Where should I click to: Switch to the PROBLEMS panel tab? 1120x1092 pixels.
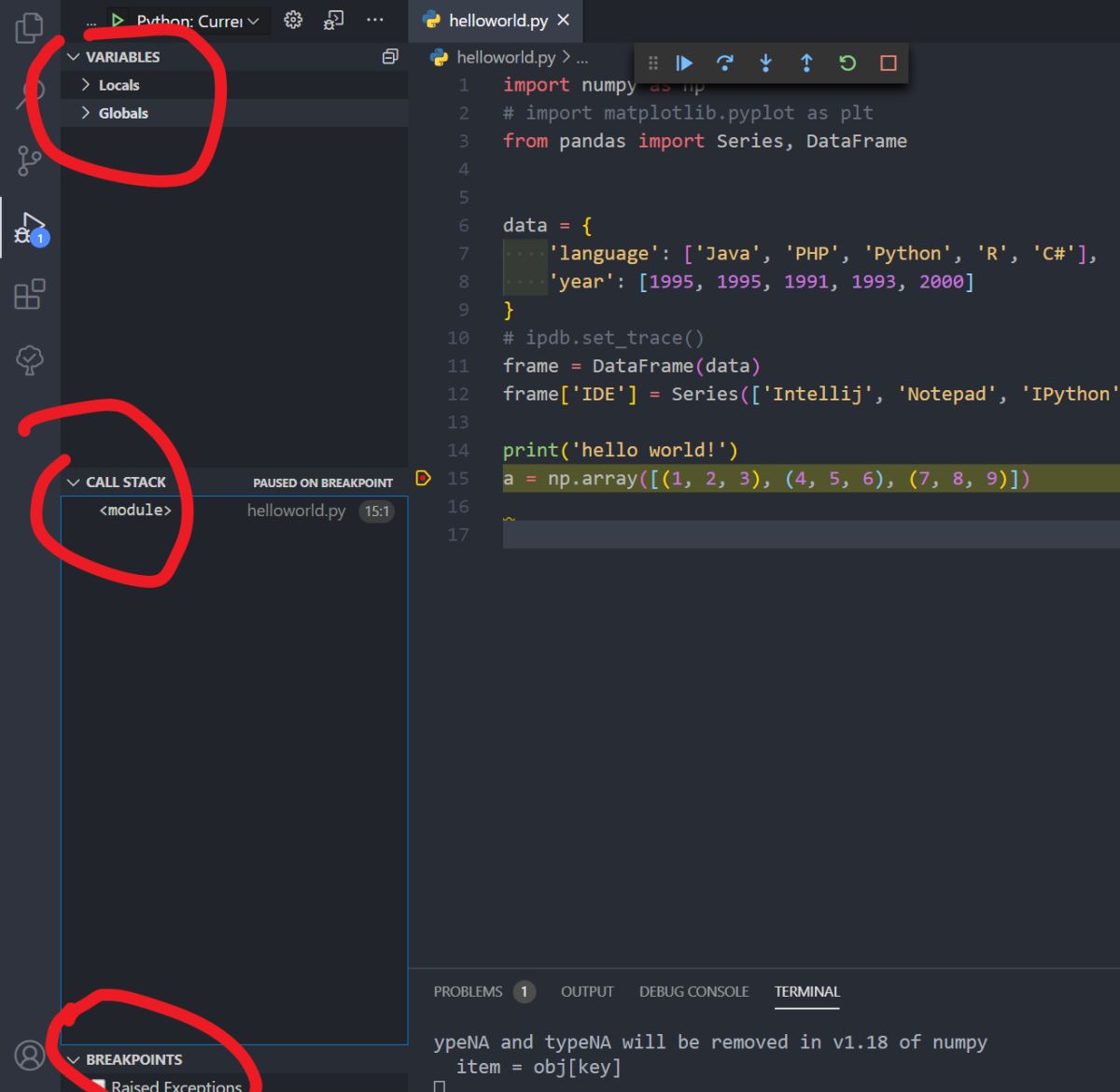tap(468, 991)
